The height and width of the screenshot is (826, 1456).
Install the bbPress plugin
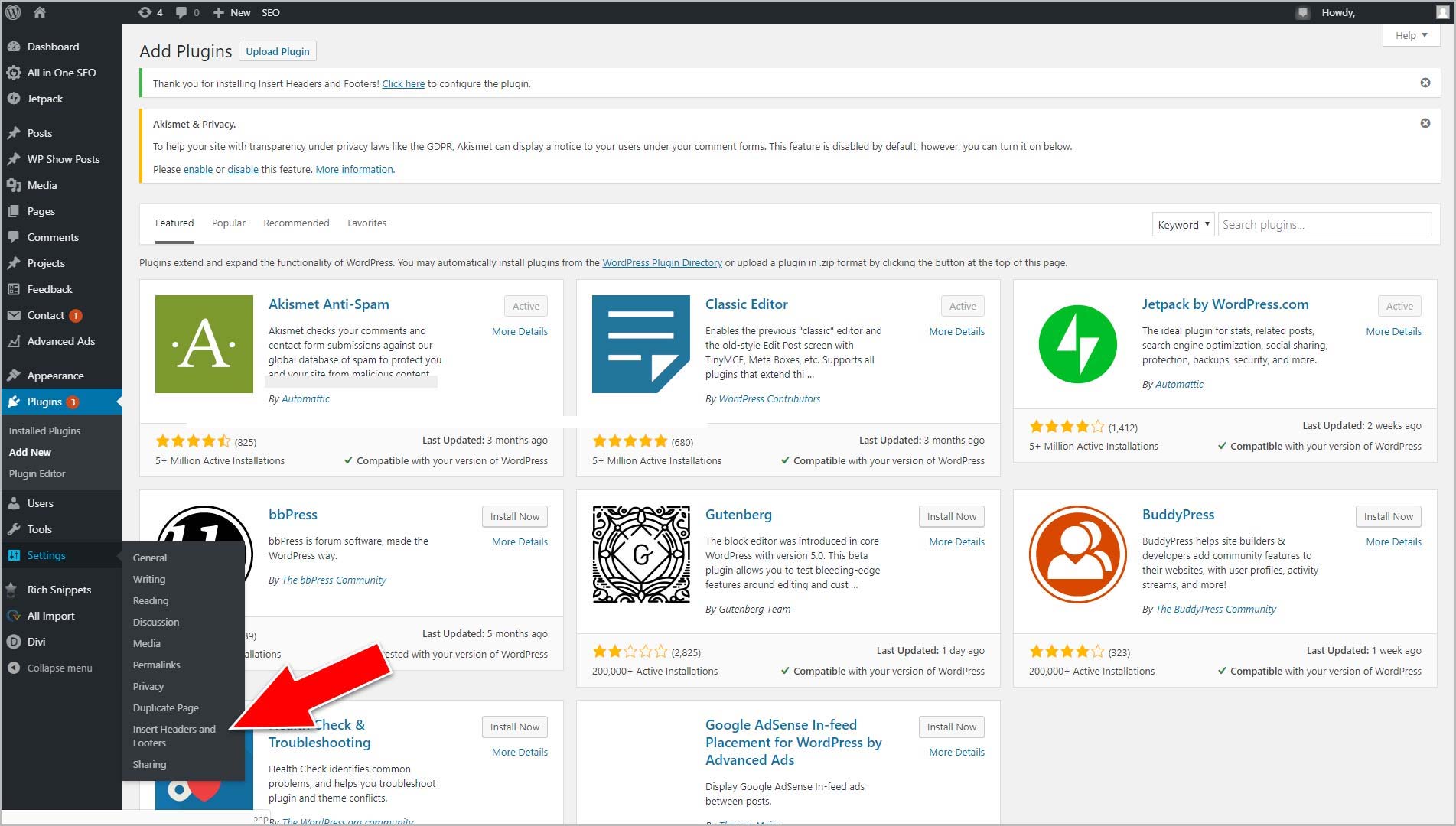[515, 516]
